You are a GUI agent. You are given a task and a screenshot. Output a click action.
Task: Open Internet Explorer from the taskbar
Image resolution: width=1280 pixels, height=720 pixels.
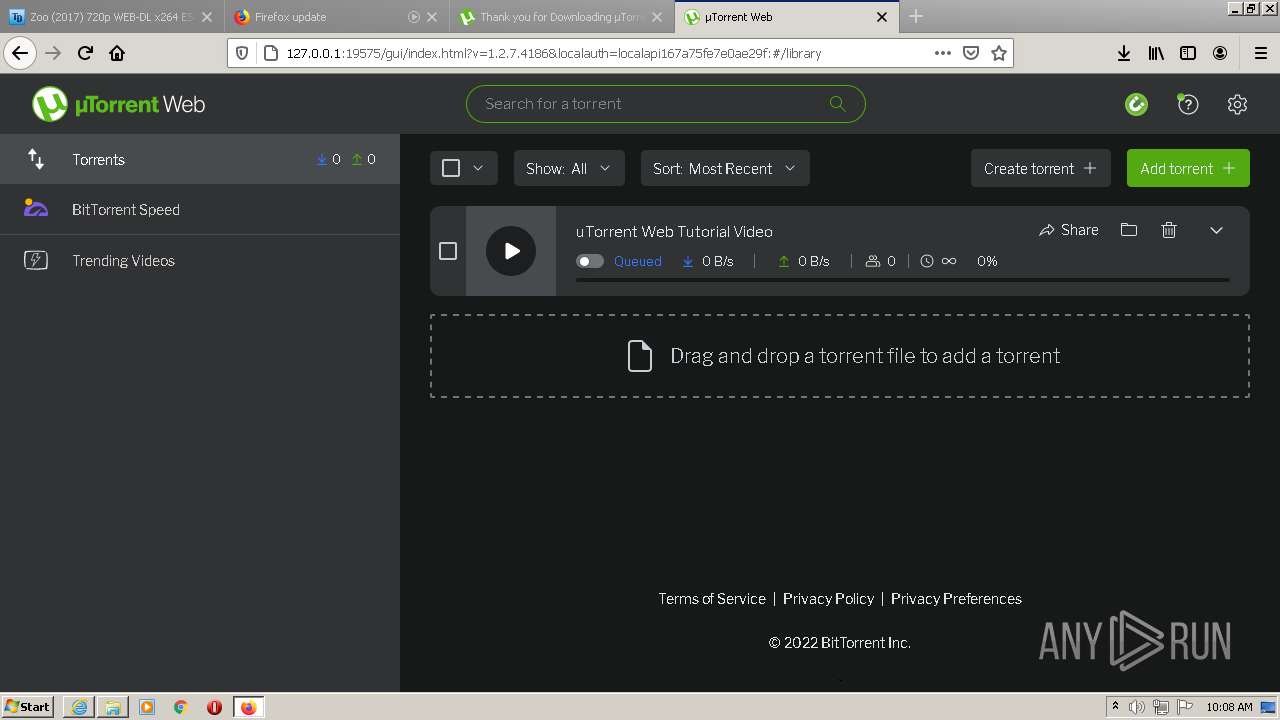click(79, 707)
